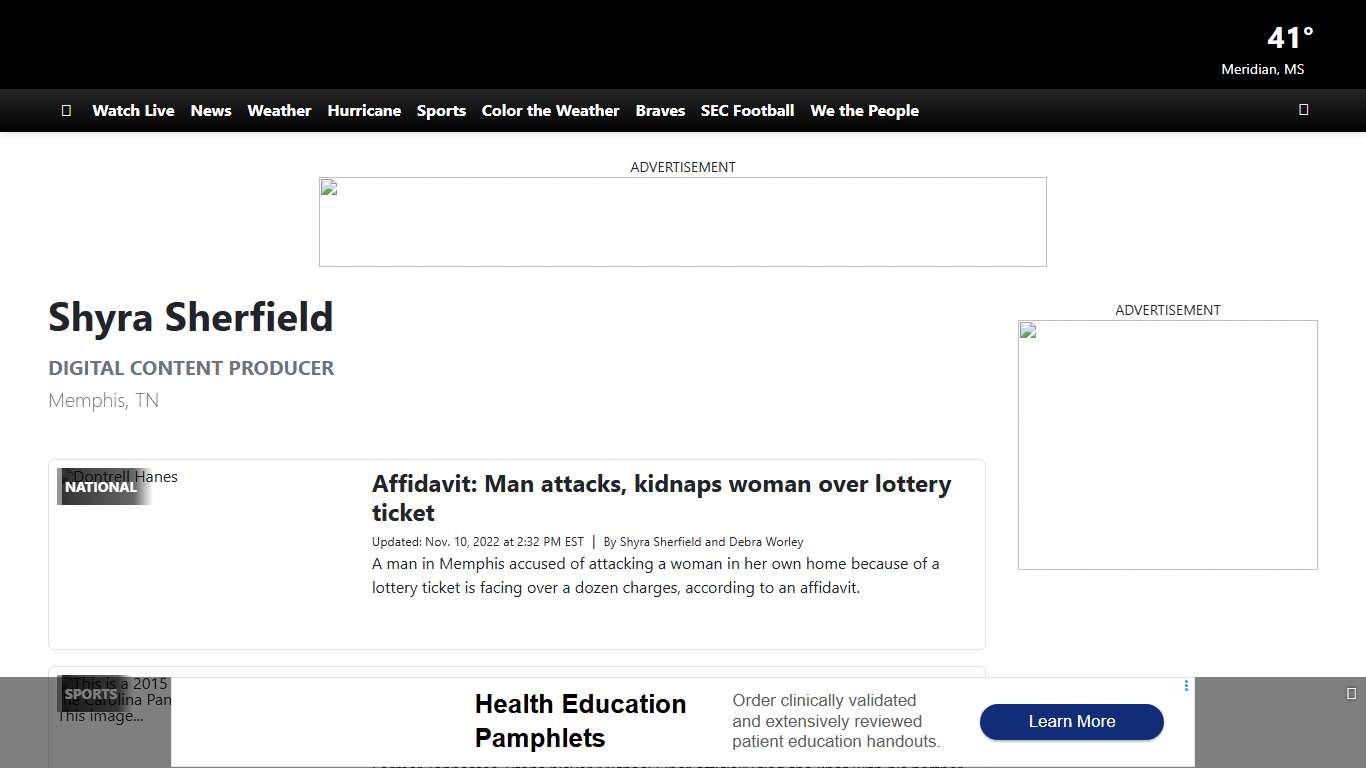
Task: Open the Hurricane section
Action: click(364, 111)
